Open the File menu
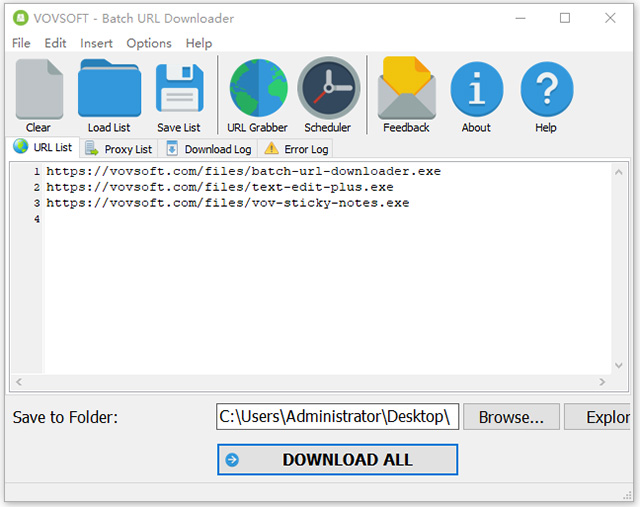 [21, 43]
